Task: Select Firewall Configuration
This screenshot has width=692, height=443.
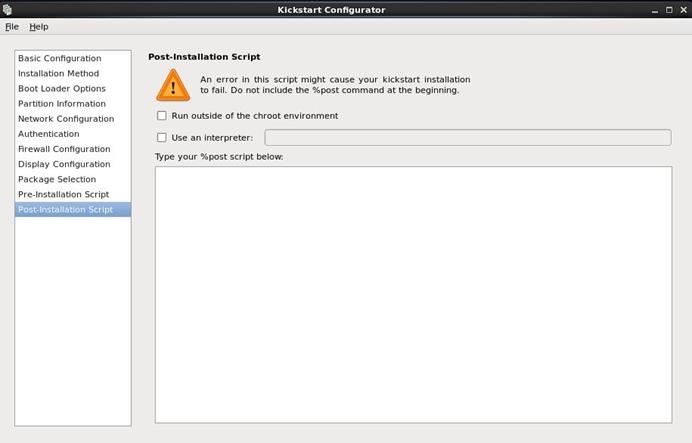Action: coord(73,149)
